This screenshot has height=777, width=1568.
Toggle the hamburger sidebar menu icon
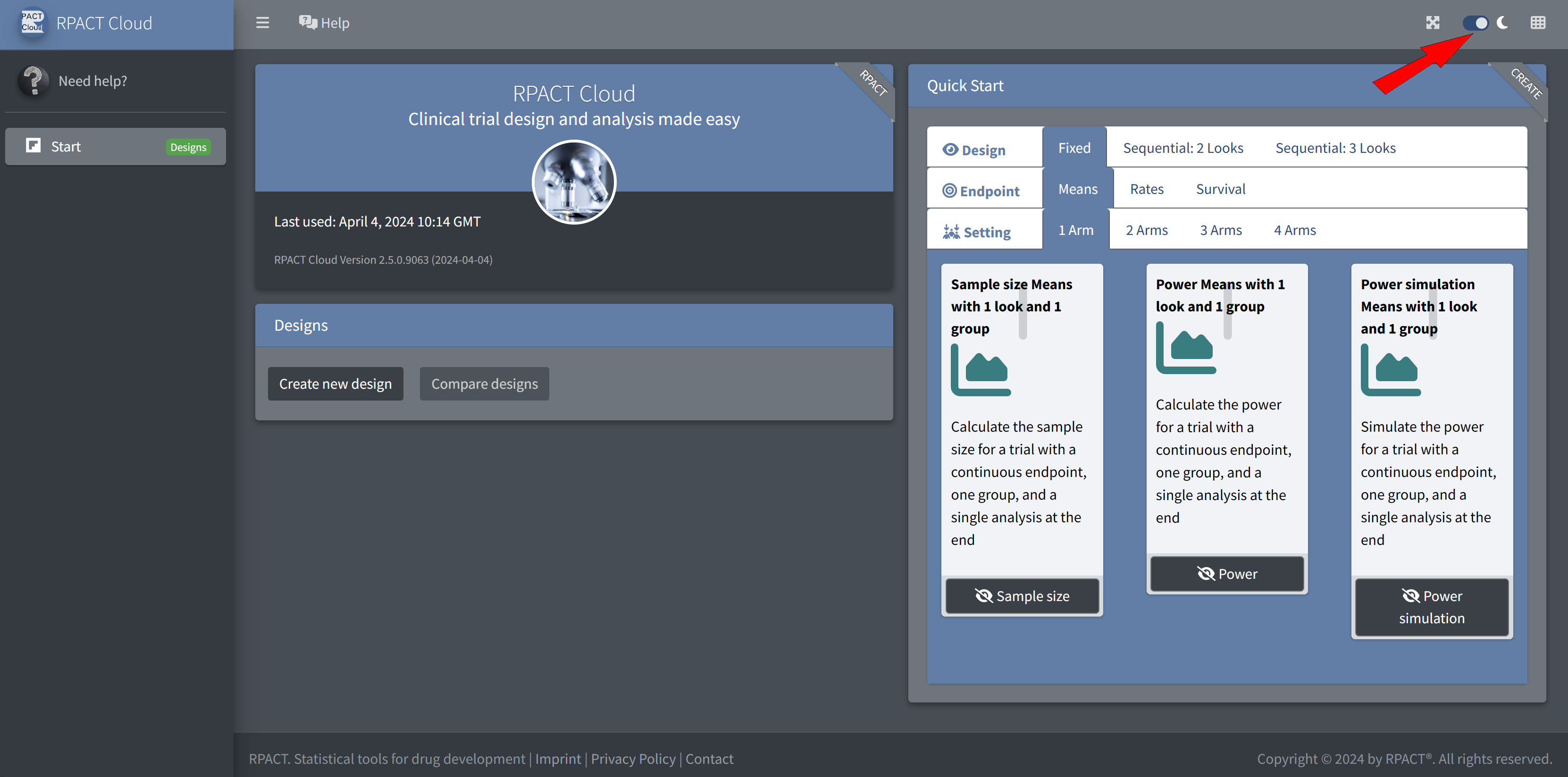tap(262, 23)
